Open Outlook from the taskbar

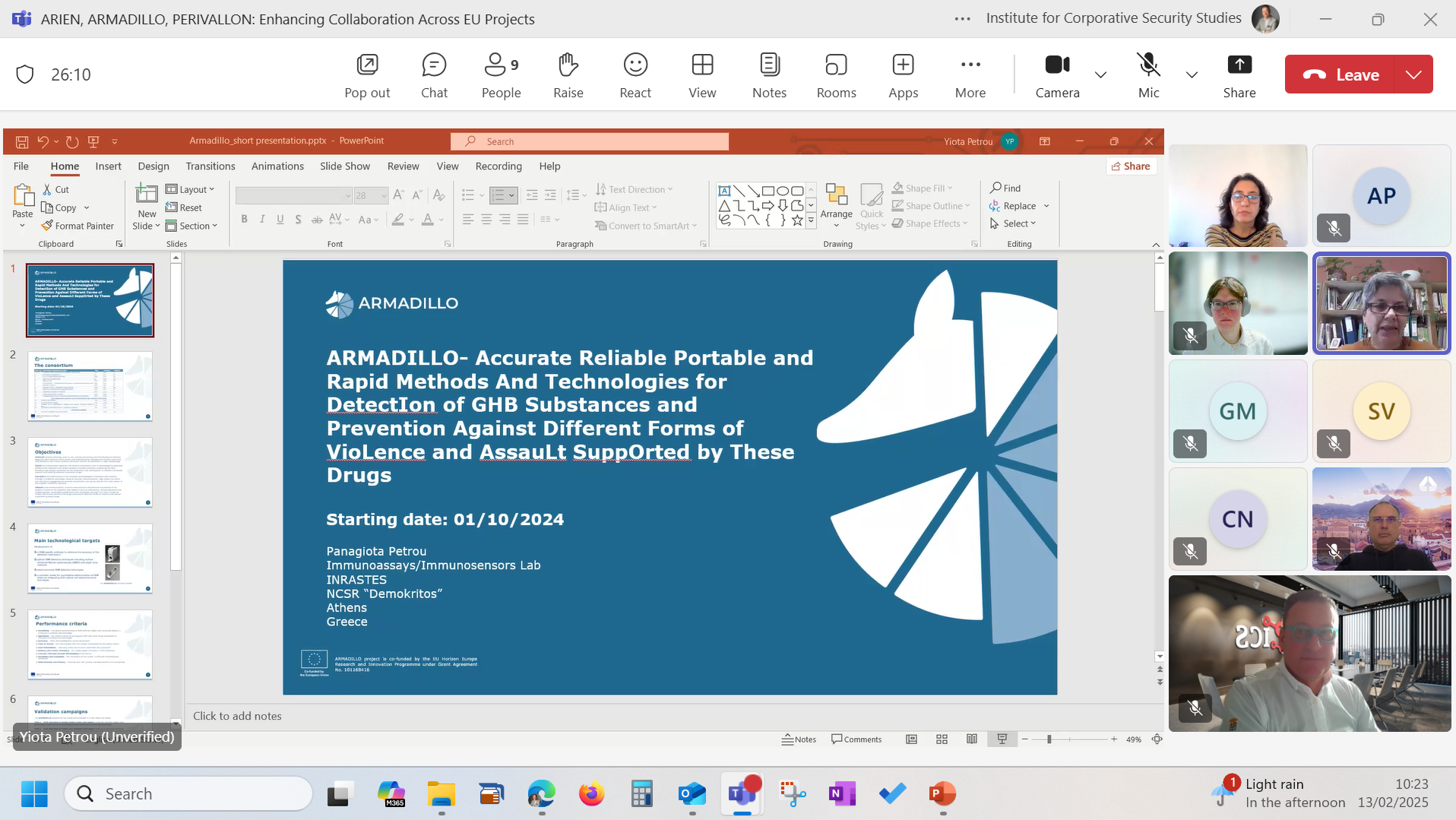(692, 794)
